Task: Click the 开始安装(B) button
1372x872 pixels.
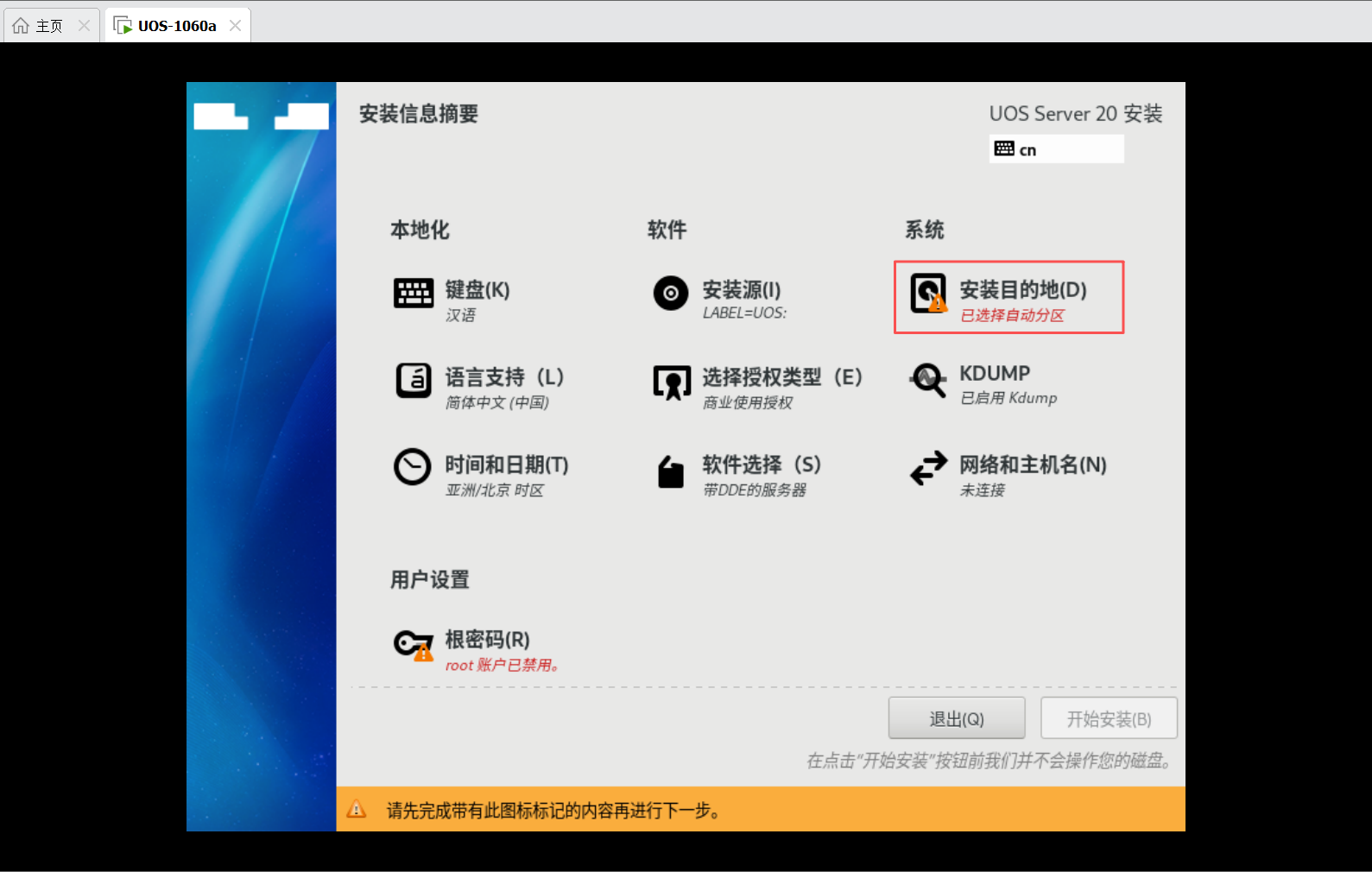Action: click(x=1109, y=718)
